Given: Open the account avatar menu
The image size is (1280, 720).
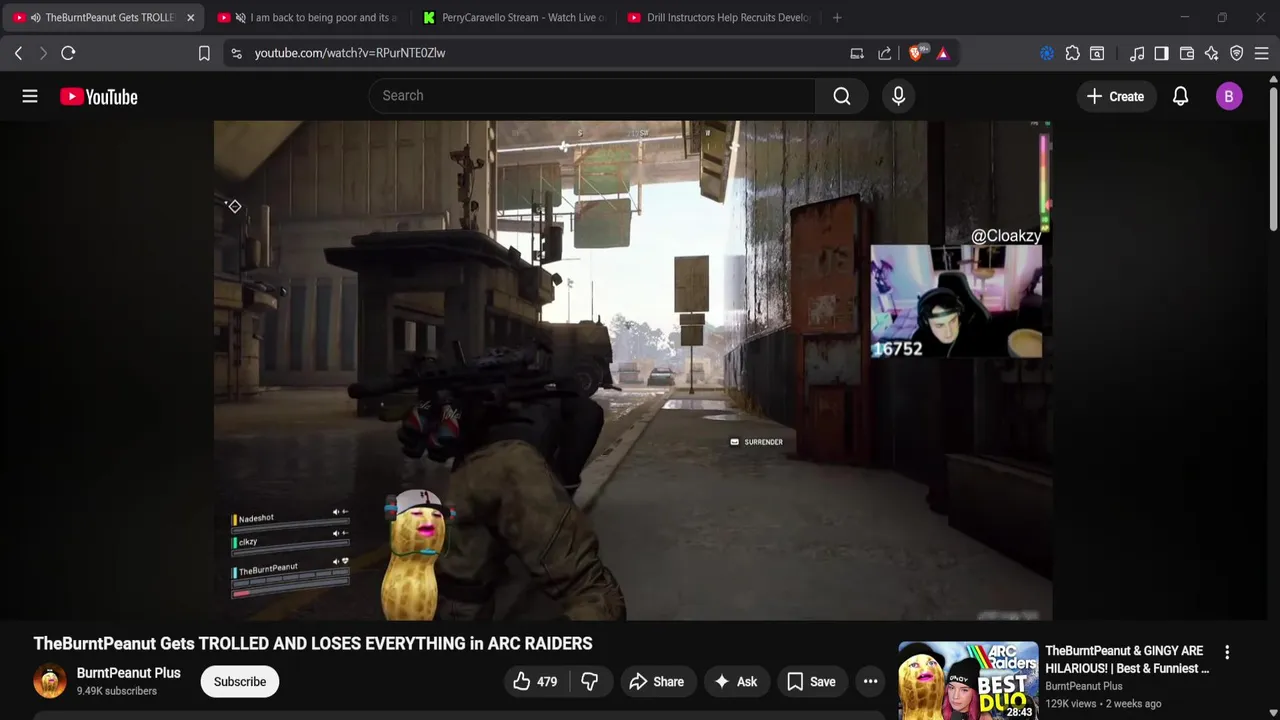Looking at the screenshot, I should [1229, 96].
